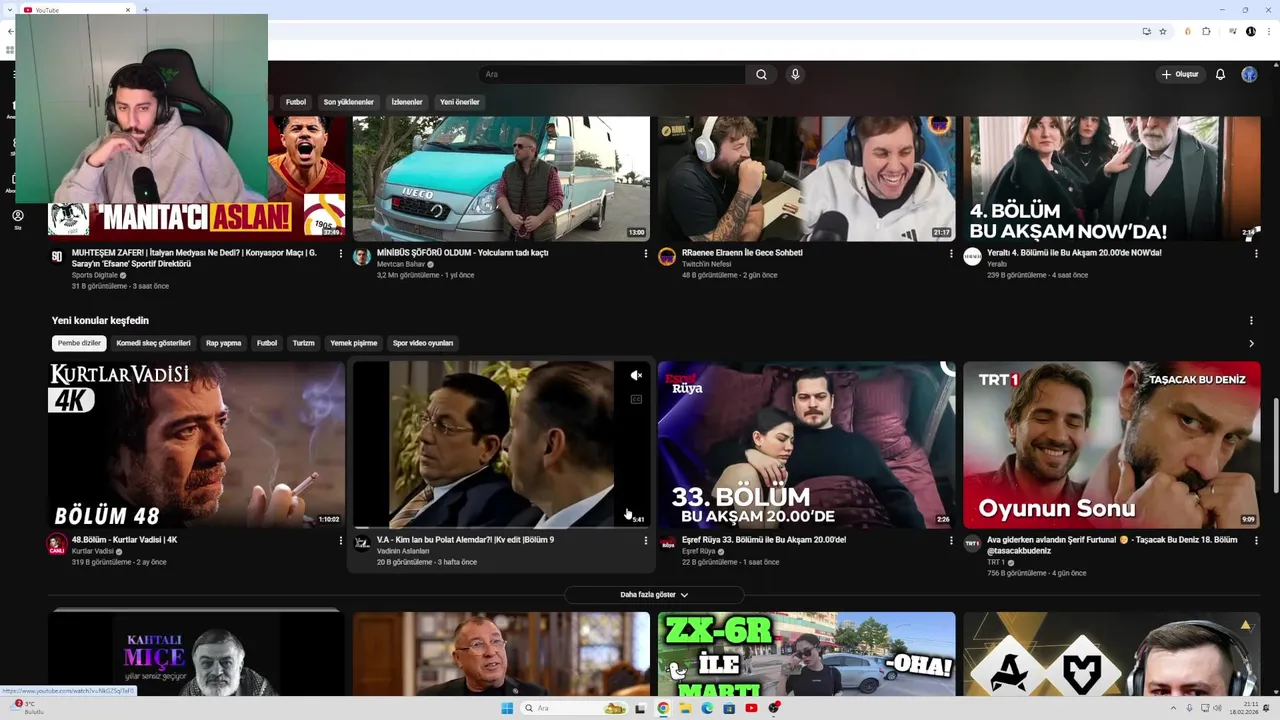Open RRaenee Elraenn gece sohbeti thumbnail
This screenshot has width=1280, height=720.
[807, 178]
